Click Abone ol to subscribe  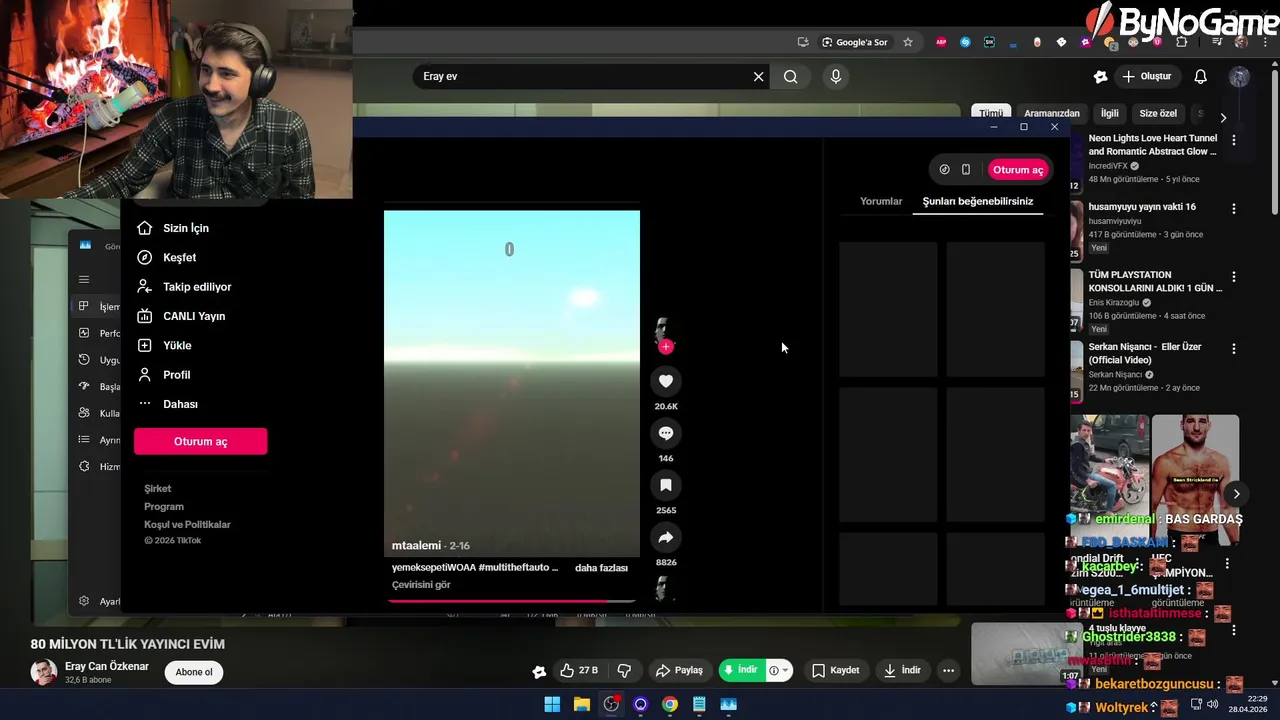click(x=194, y=672)
